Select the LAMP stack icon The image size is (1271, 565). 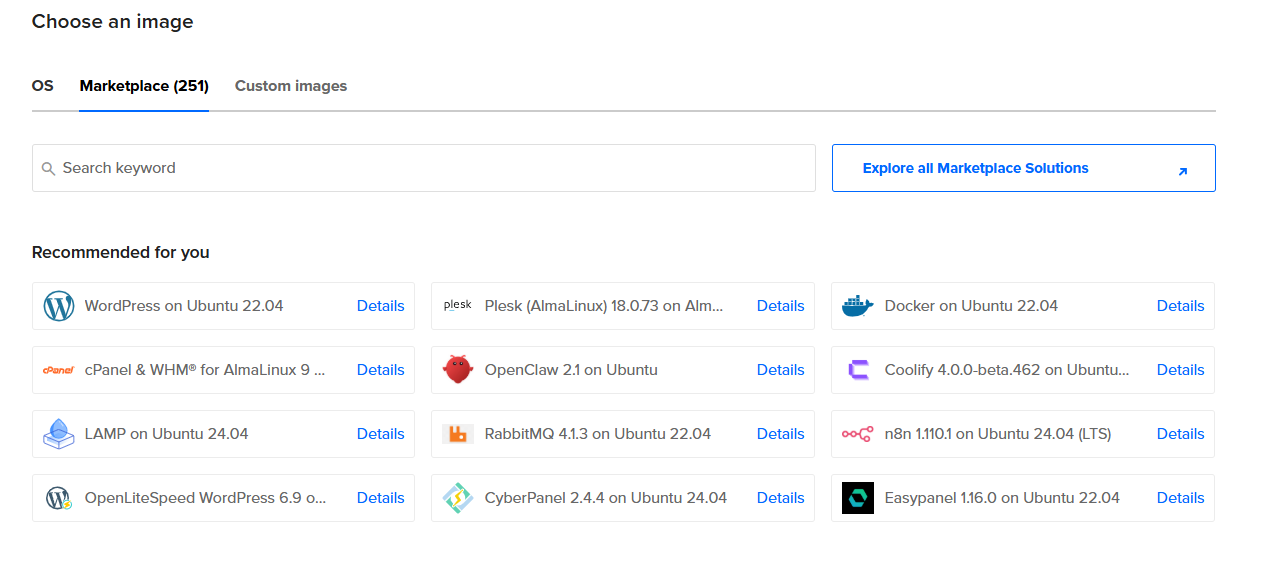click(x=59, y=434)
